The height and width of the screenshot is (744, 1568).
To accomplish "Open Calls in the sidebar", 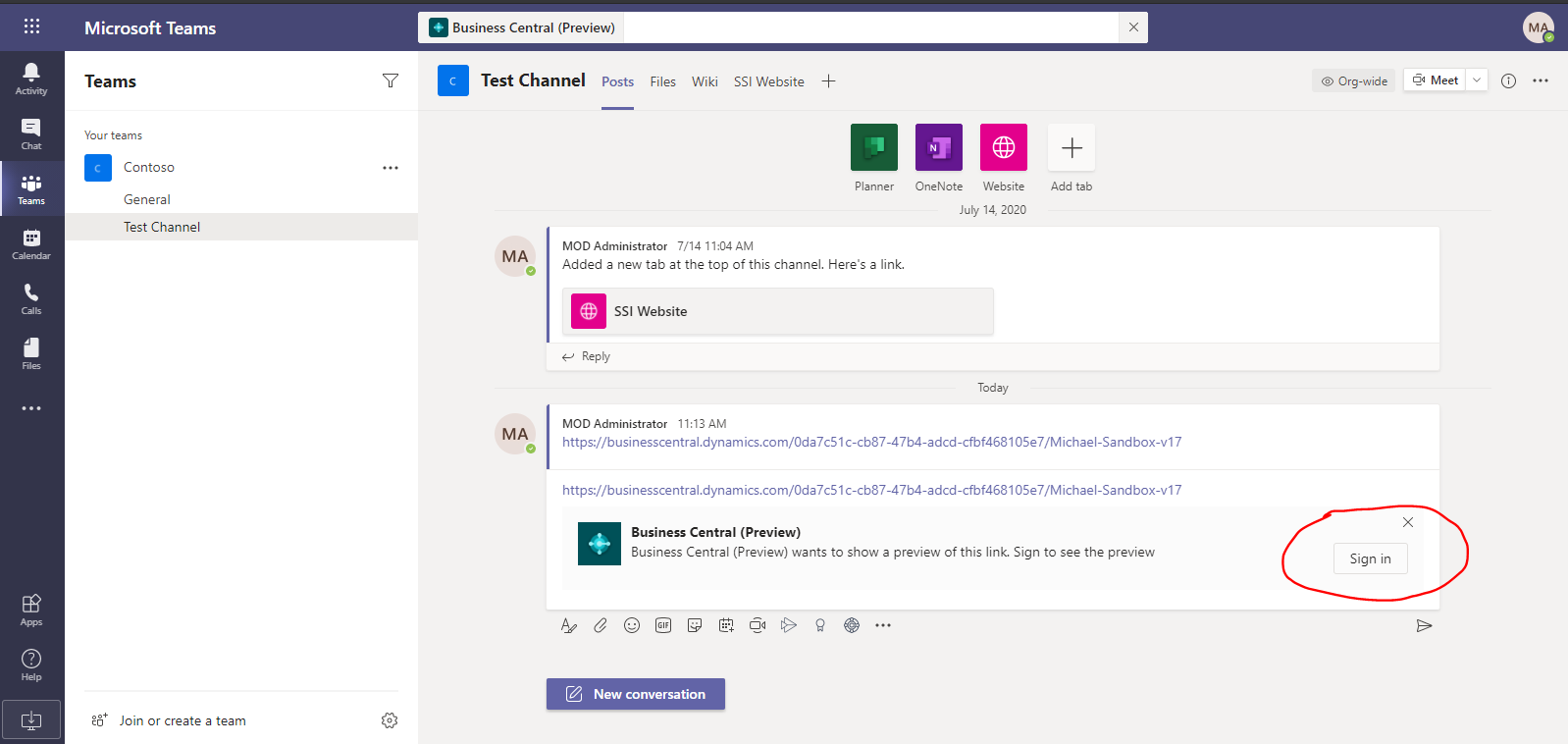I will [x=31, y=298].
